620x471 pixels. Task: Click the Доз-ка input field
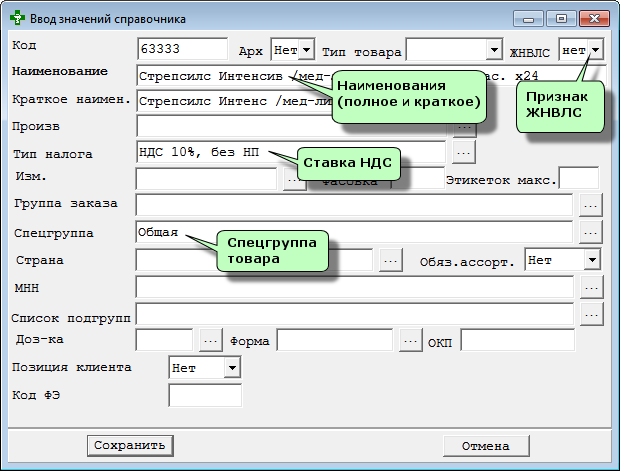click(164, 340)
